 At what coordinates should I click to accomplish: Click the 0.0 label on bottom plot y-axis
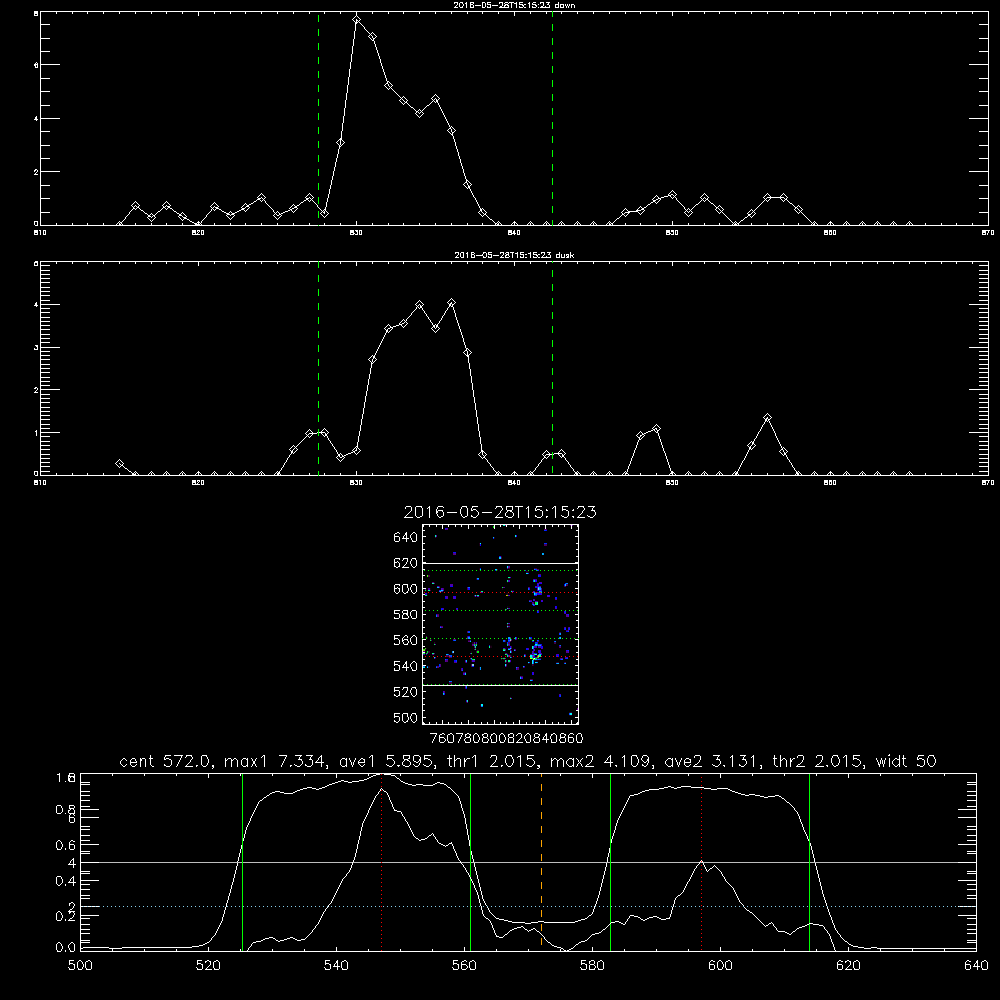point(66,948)
